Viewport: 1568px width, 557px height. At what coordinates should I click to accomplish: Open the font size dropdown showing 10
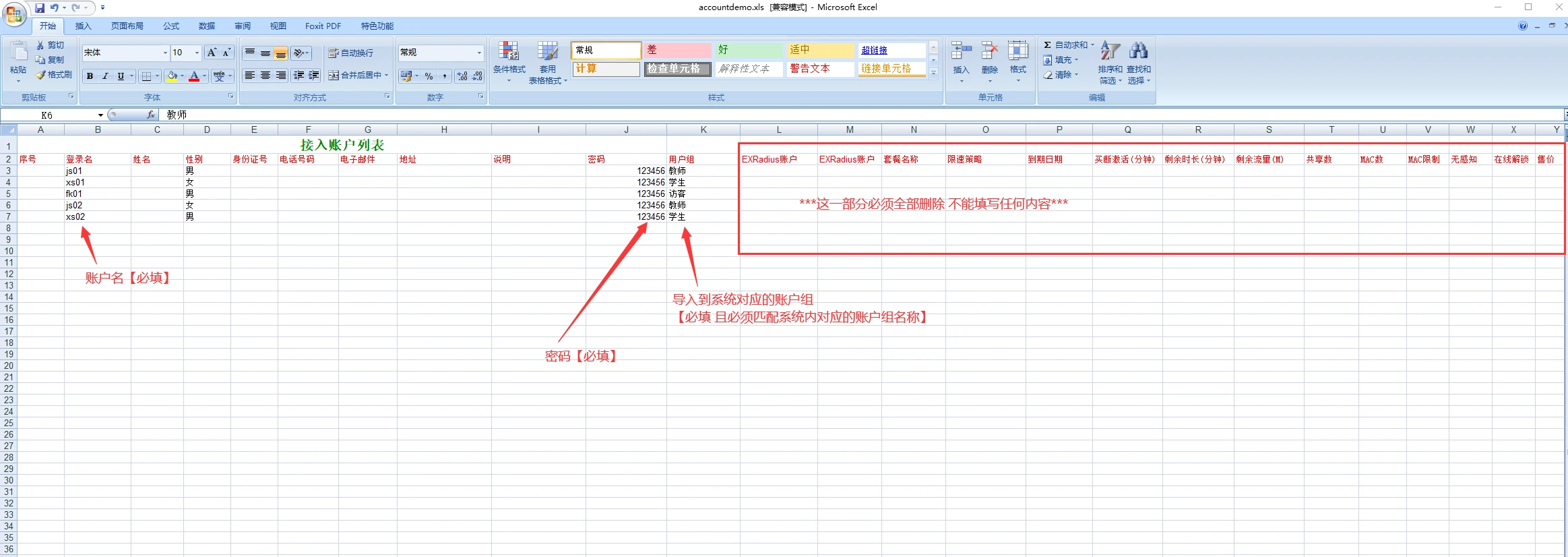(x=197, y=53)
